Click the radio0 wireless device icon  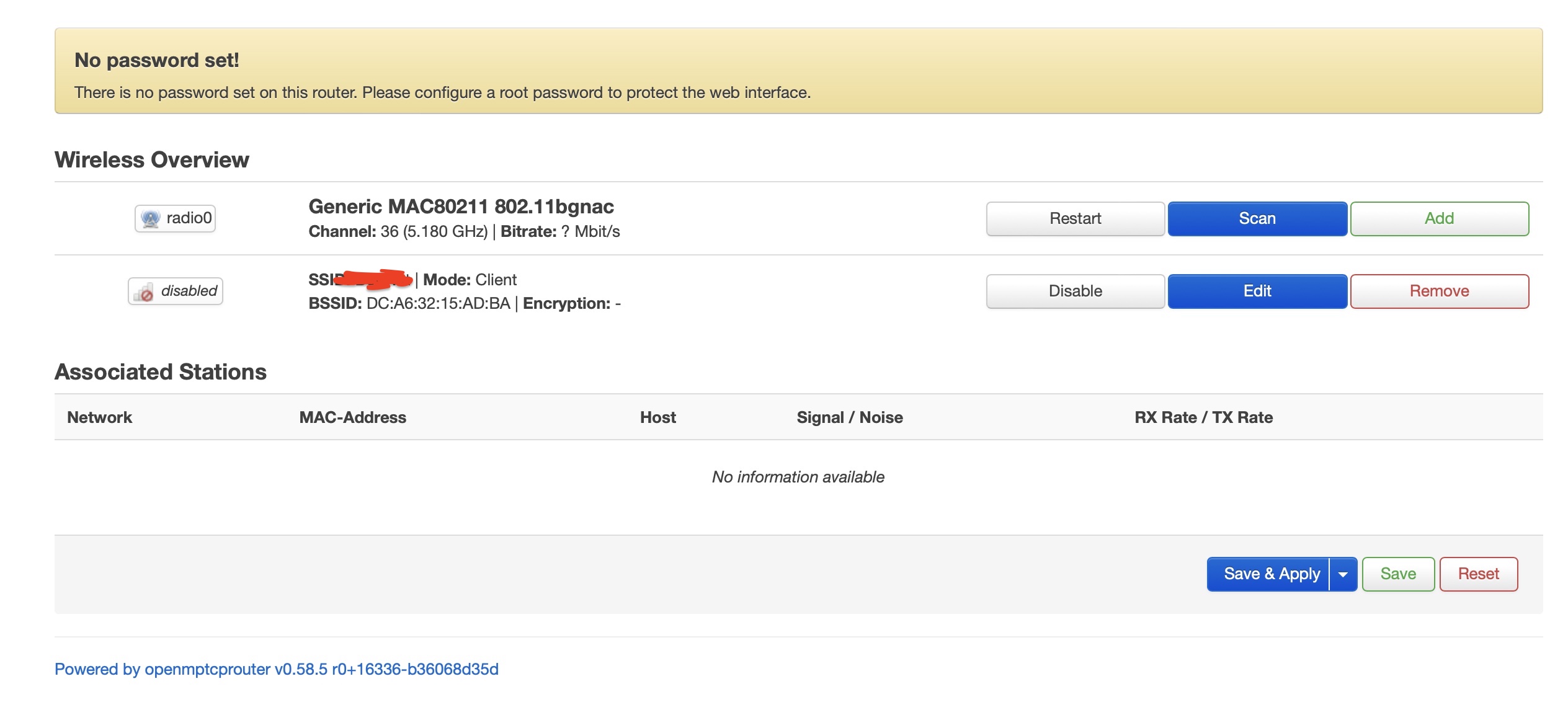[x=151, y=218]
